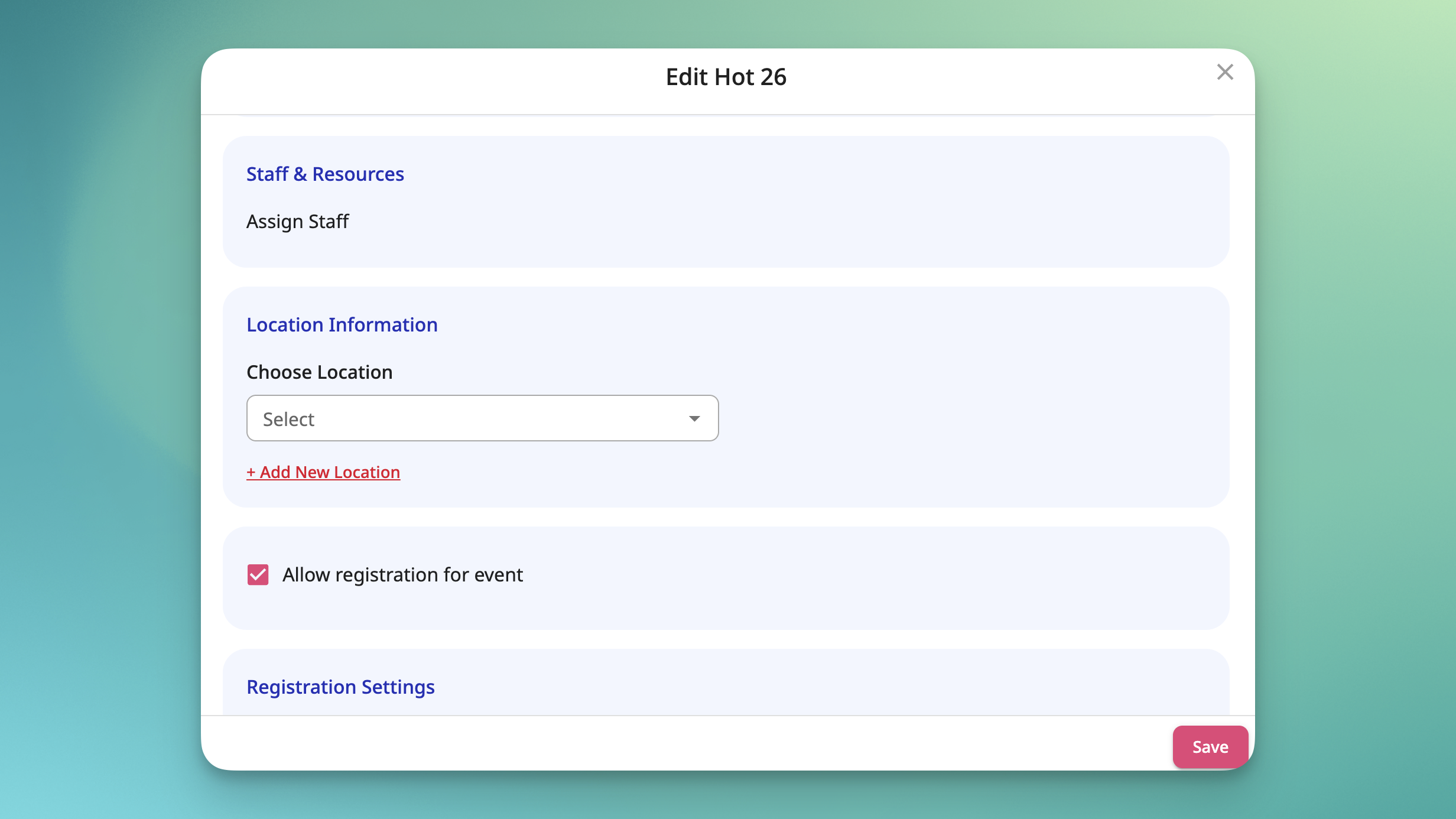
Task: Click the Choose Location label
Action: (x=320, y=372)
